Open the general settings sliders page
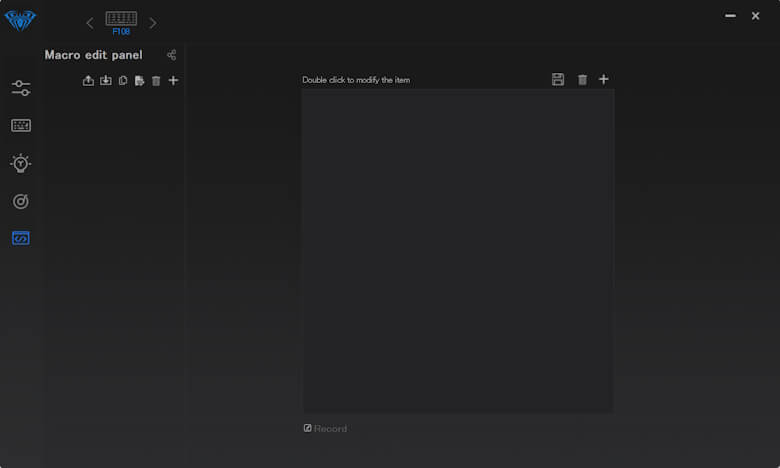The image size is (780, 468). pyautogui.click(x=21, y=88)
